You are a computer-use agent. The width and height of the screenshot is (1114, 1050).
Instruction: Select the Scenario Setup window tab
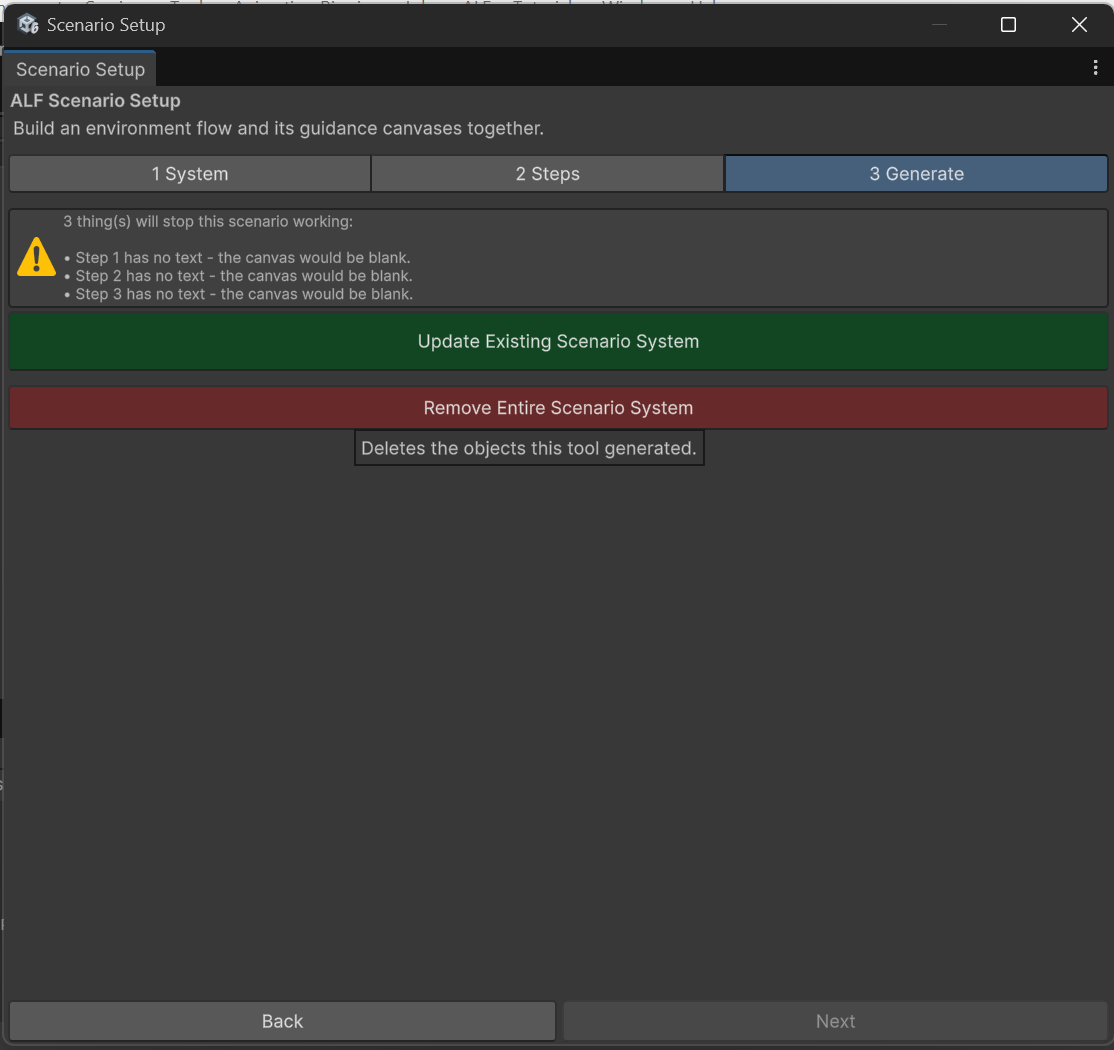click(80, 69)
